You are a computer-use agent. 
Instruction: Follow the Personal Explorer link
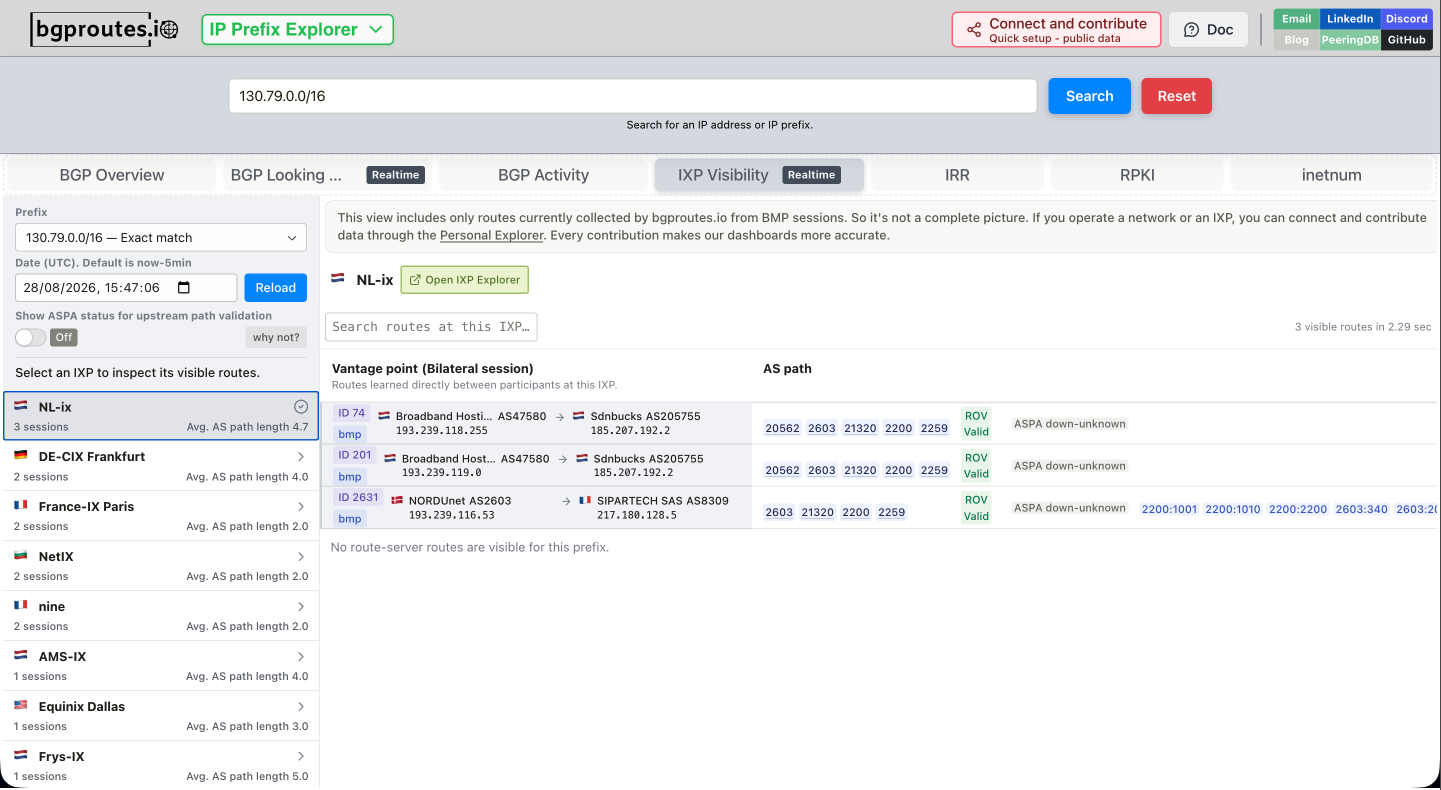[492, 236]
